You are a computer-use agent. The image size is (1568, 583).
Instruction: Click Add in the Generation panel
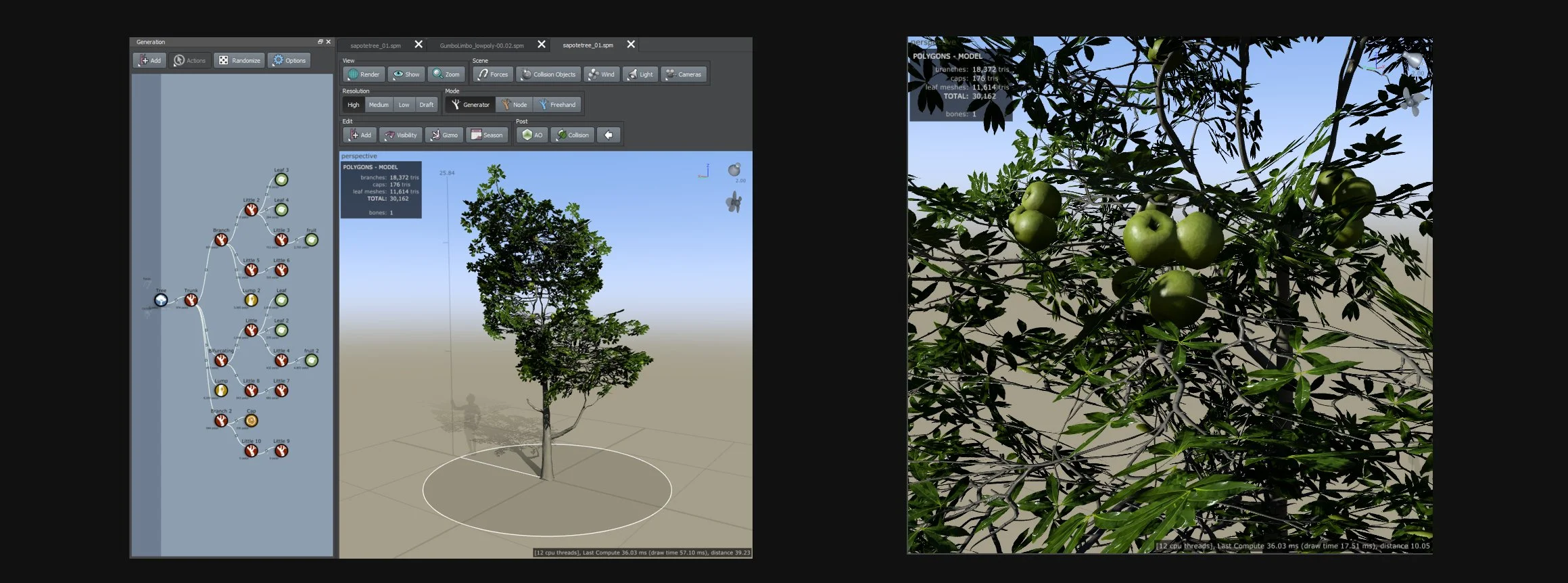[149, 60]
